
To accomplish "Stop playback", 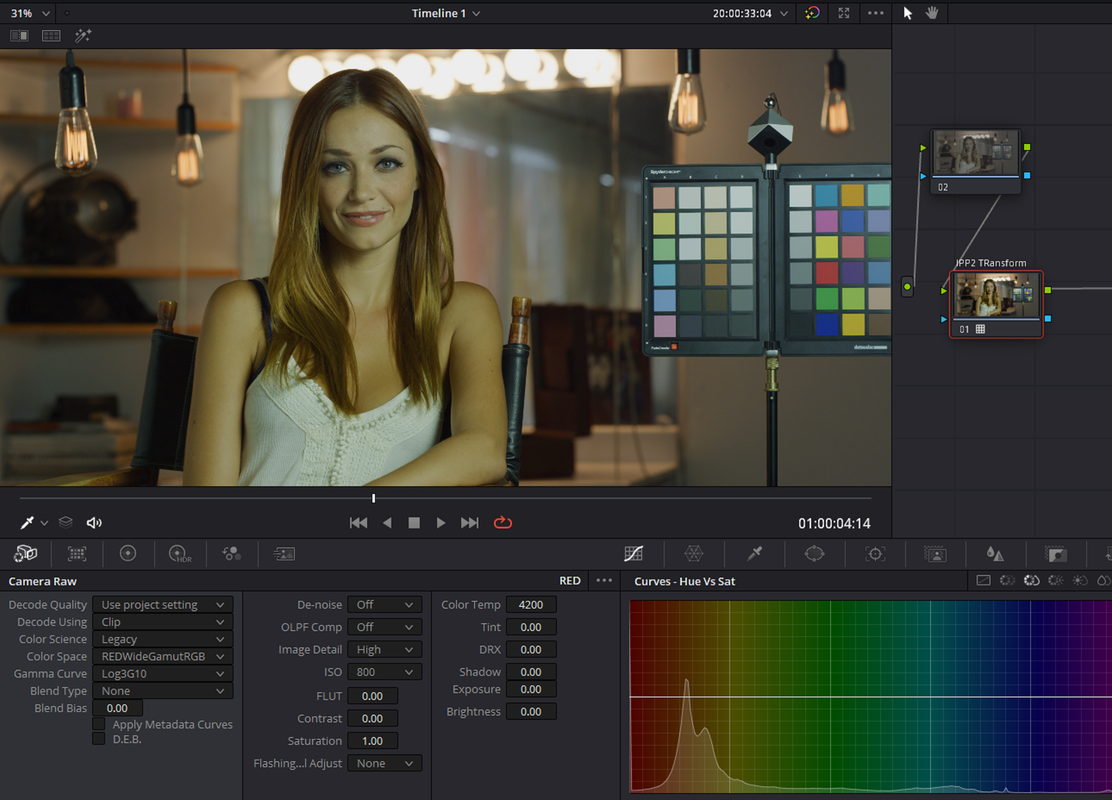I will tap(414, 523).
